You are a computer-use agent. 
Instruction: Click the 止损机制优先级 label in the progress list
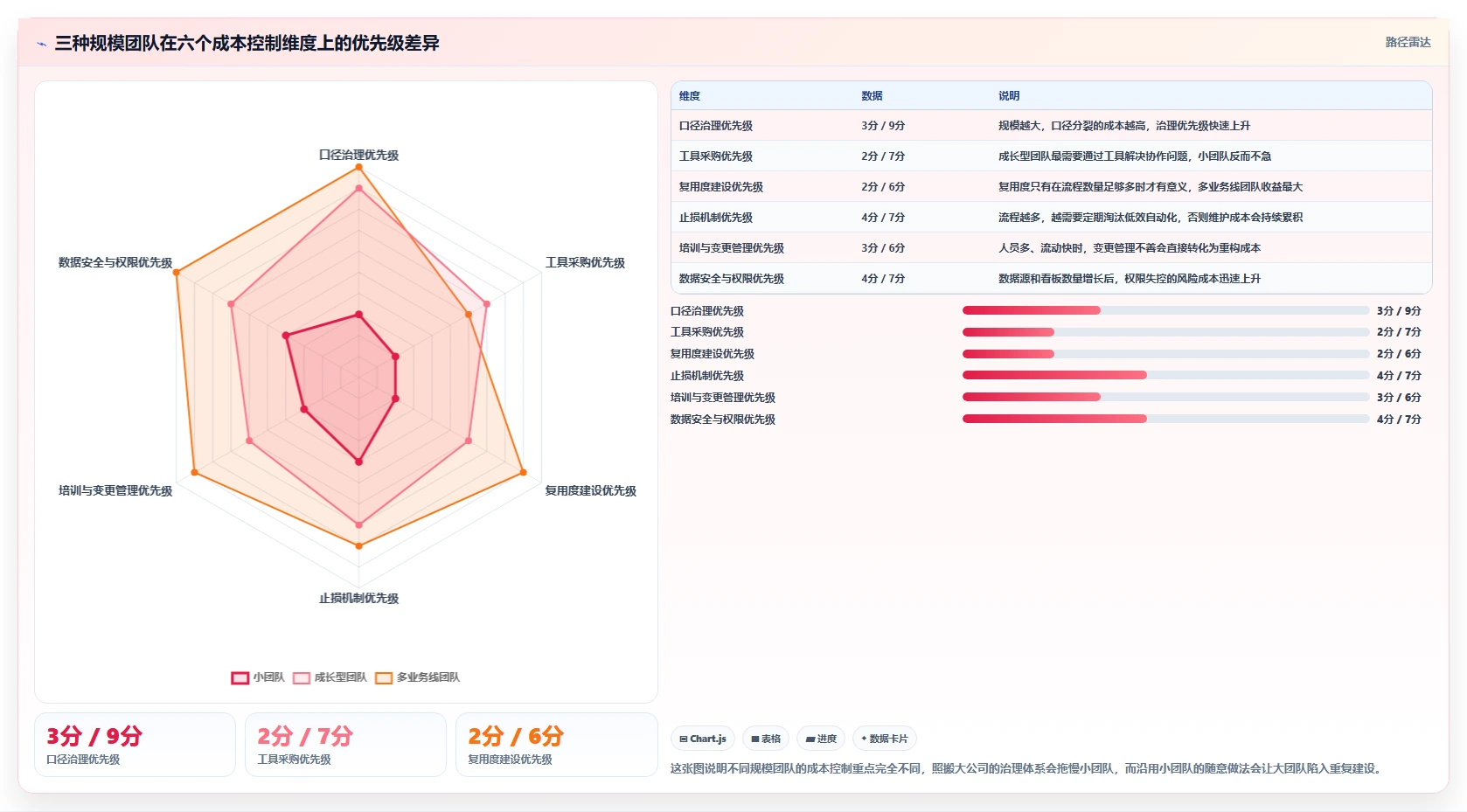[707, 376]
